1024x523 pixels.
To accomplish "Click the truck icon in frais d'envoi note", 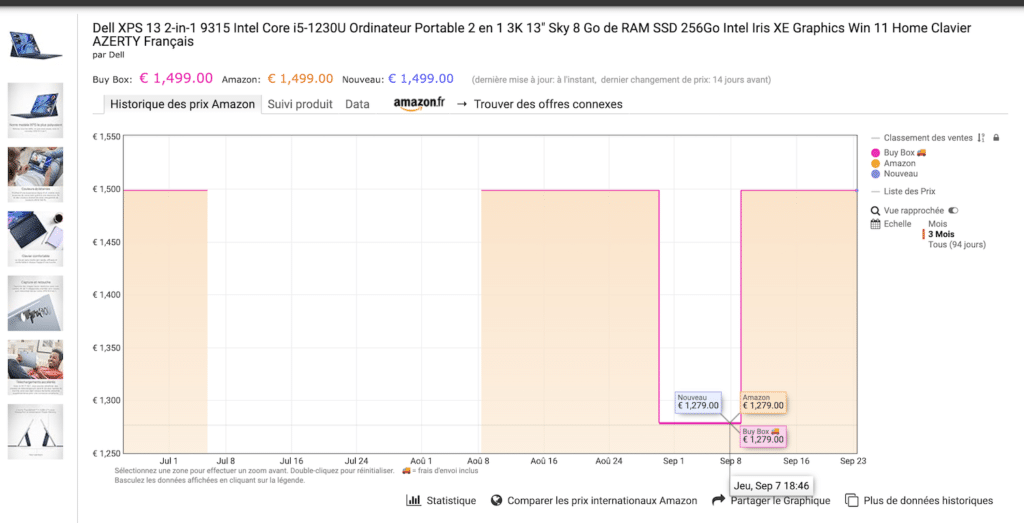I will 406,470.
